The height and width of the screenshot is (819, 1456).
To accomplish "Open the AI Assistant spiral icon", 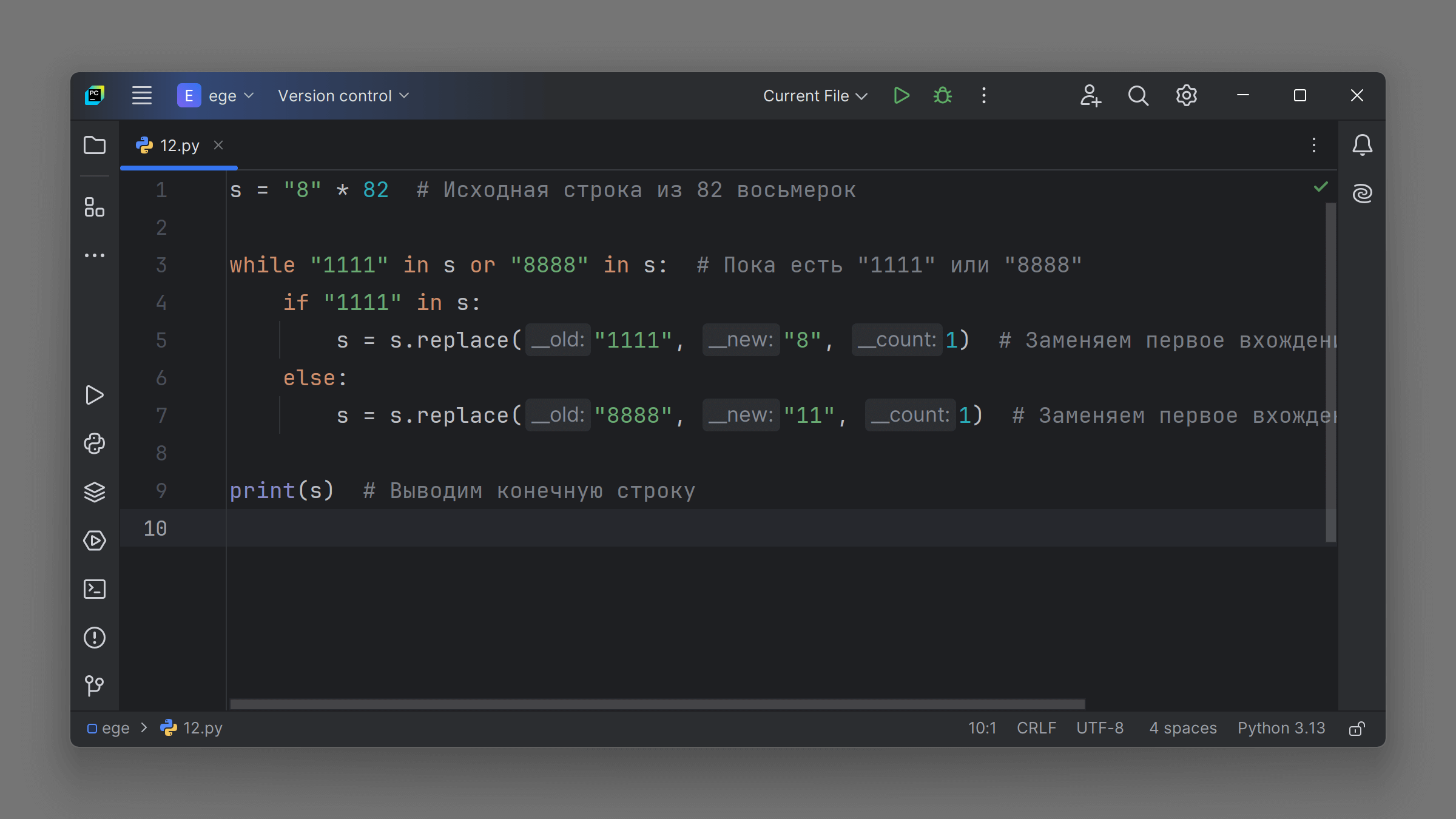I will click(x=1362, y=194).
